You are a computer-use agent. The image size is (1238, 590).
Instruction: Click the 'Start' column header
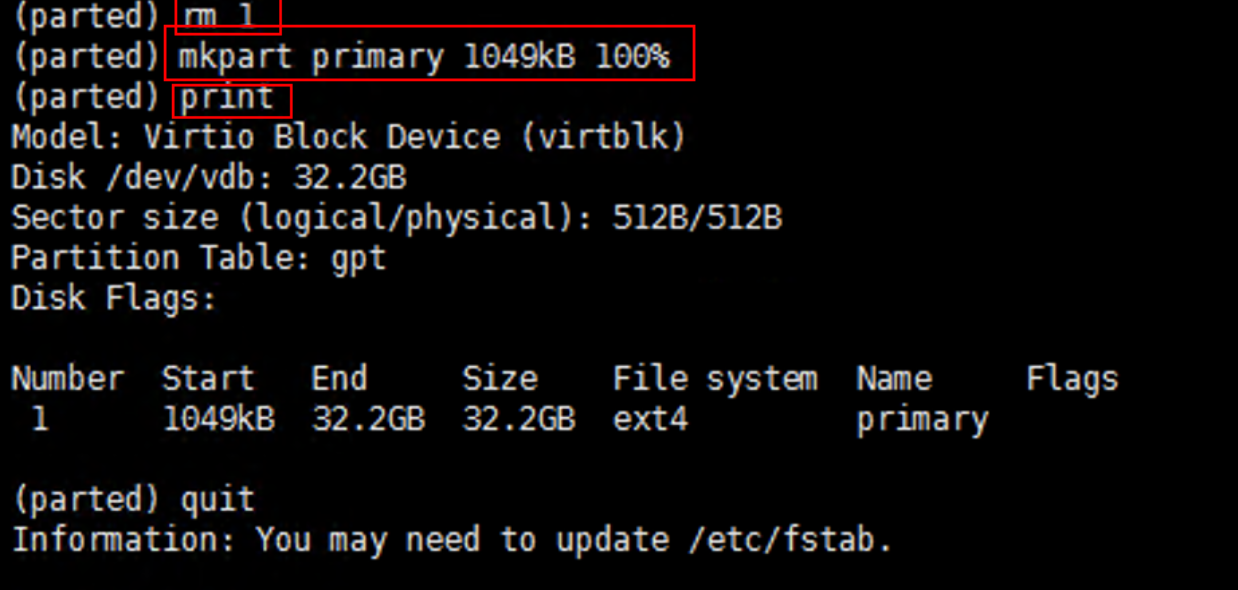(209, 378)
